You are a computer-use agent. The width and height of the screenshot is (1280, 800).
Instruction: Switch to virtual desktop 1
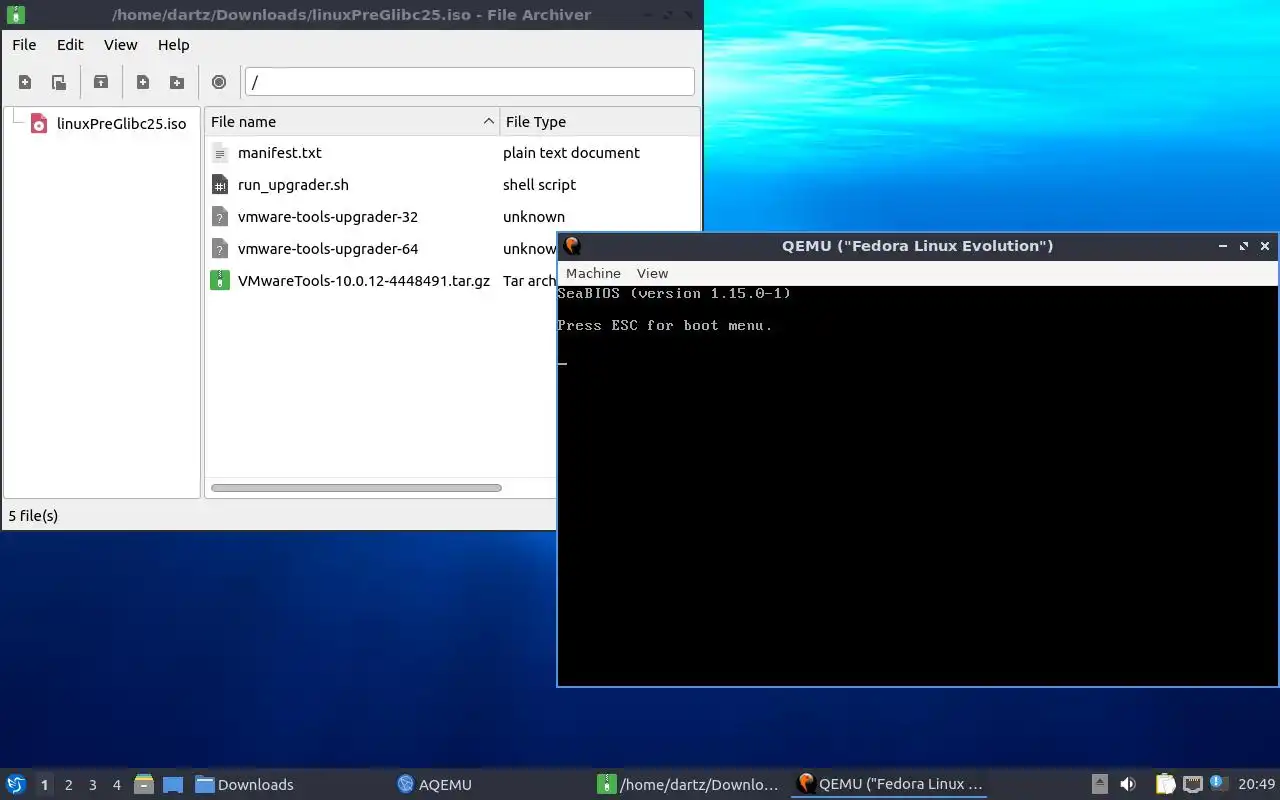click(44, 785)
